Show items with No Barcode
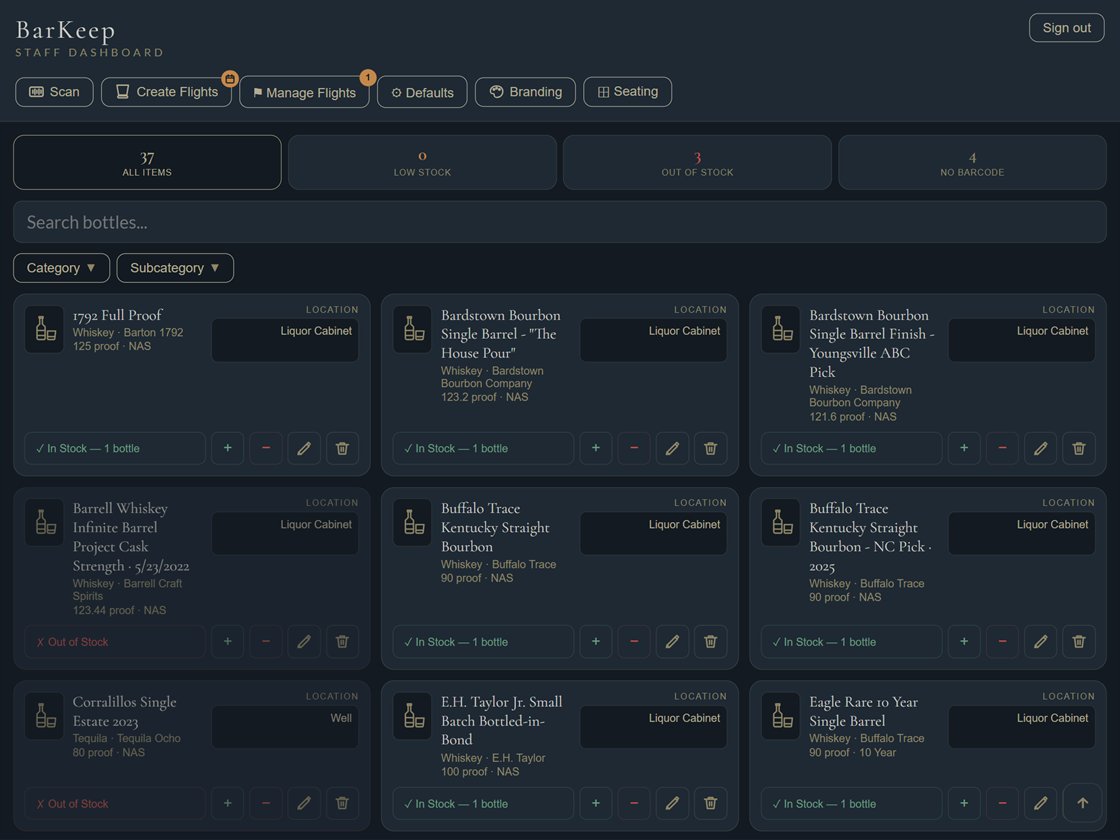Screen dimensions: 1120x840 pos(972,163)
